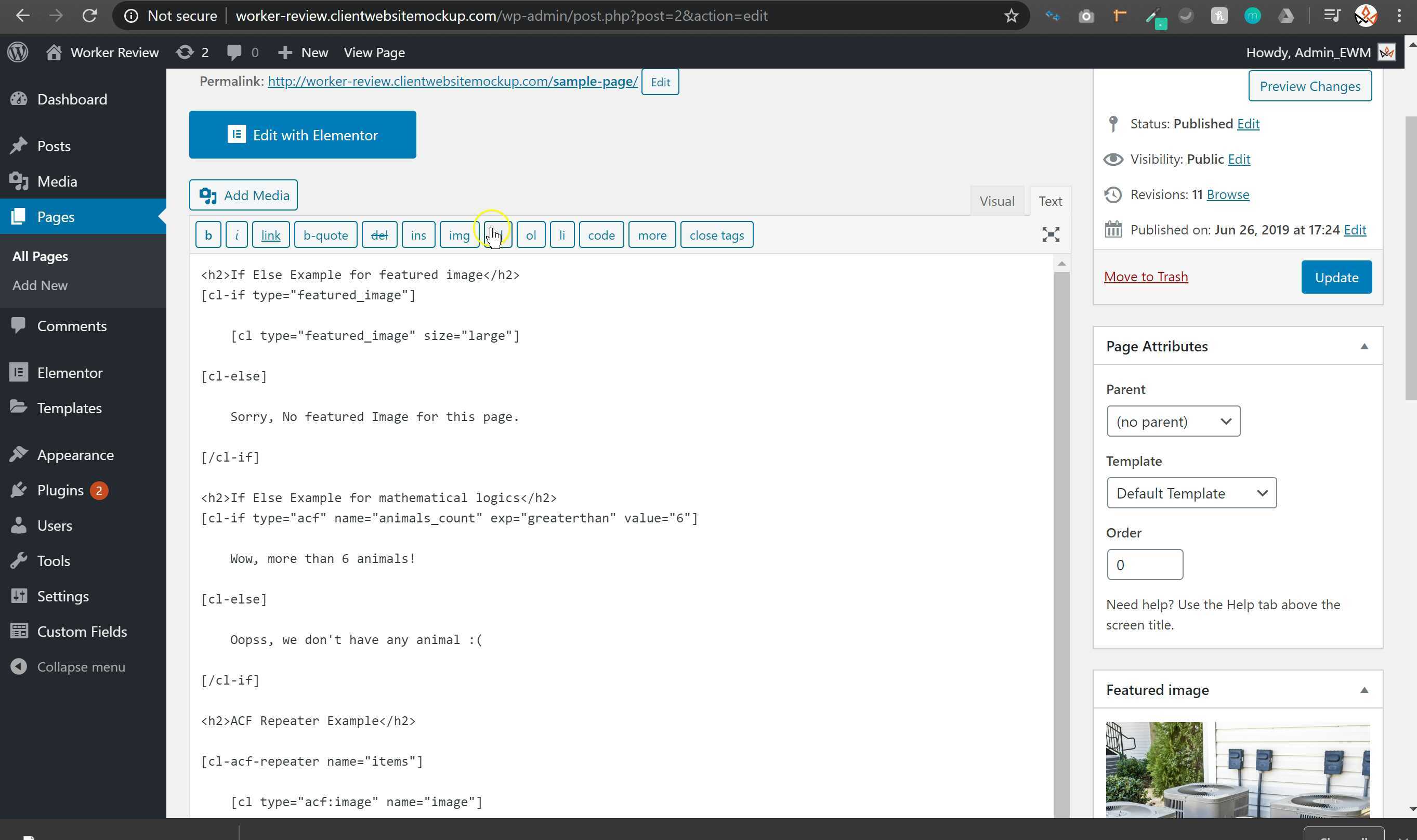Open Custom Fields in sidebar
The image size is (1417, 840).
point(82,631)
